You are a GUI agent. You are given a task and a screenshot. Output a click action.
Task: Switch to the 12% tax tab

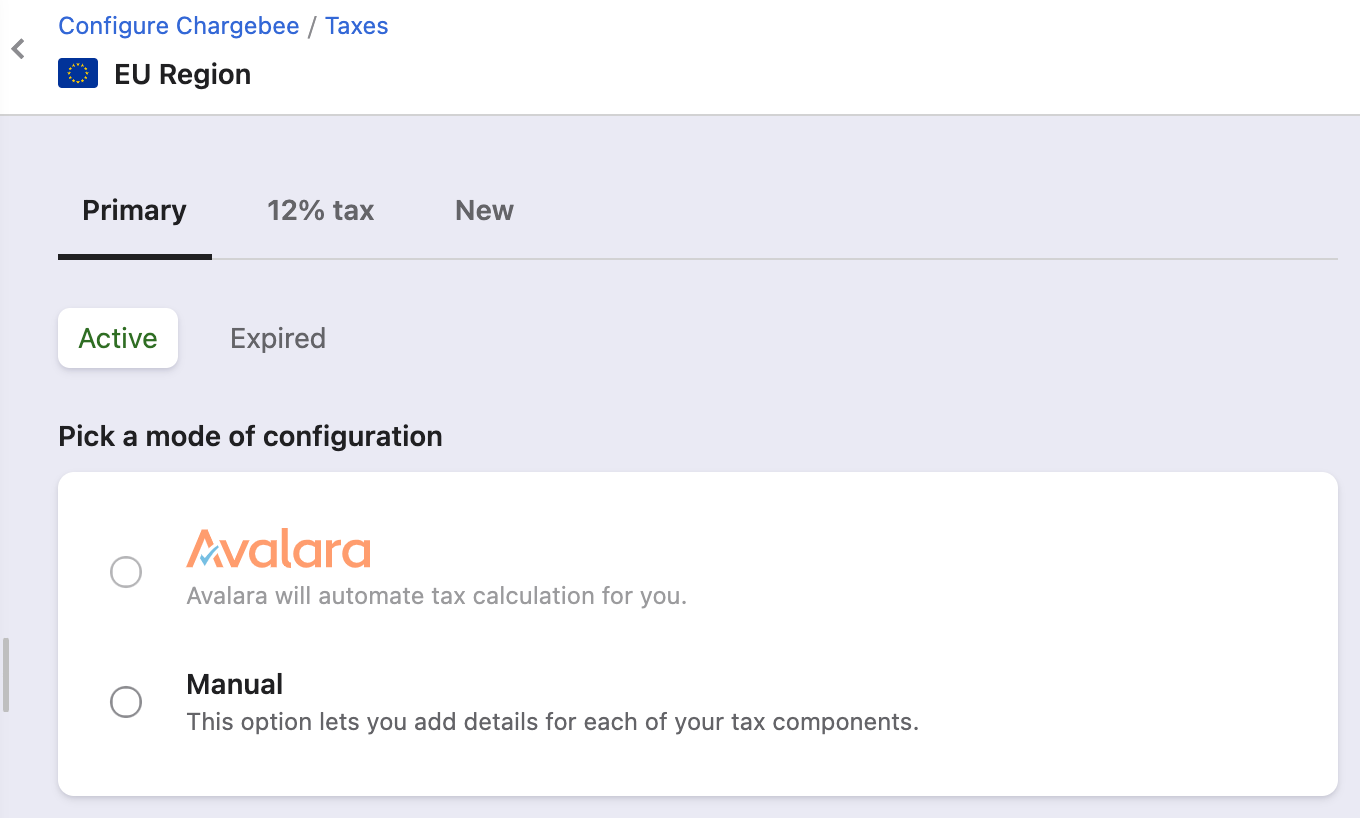(x=320, y=211)
